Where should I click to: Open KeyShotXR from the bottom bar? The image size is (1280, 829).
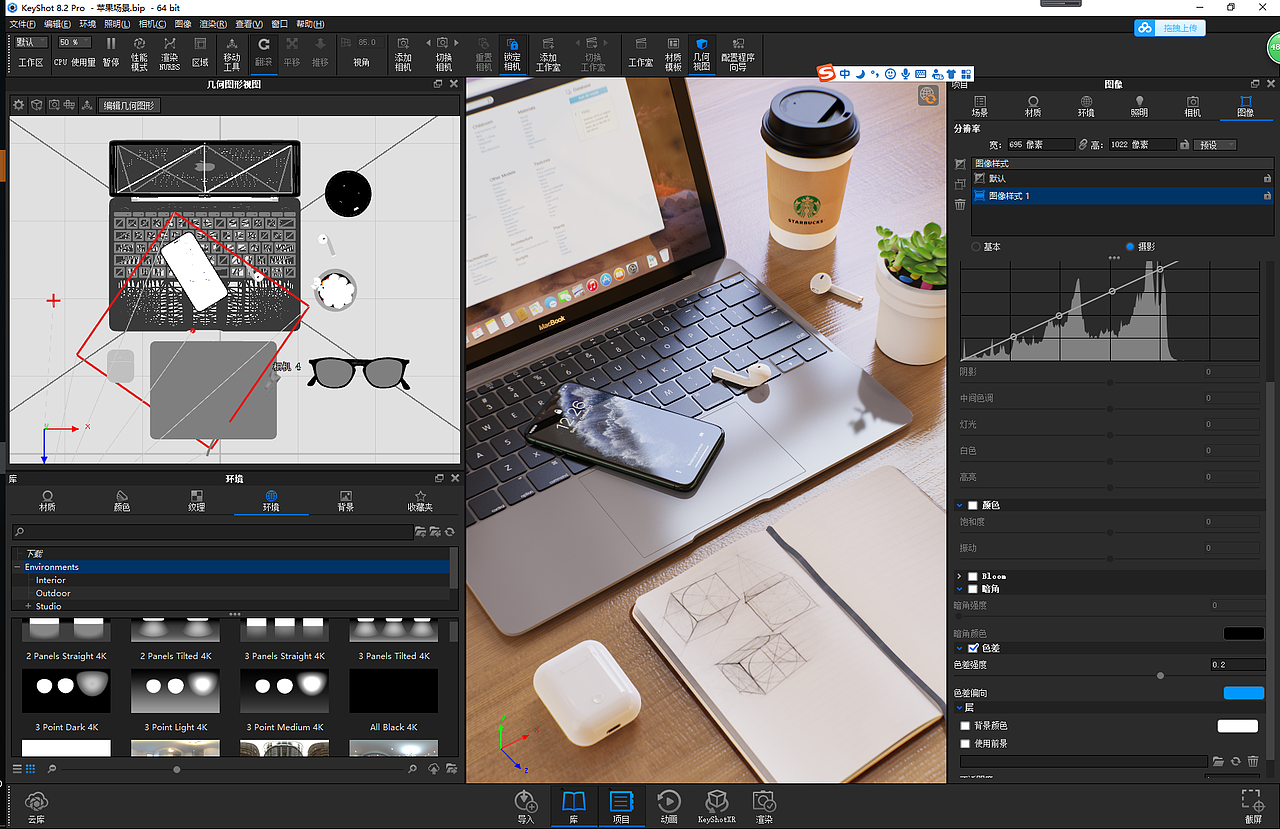[x=716, y=806]
